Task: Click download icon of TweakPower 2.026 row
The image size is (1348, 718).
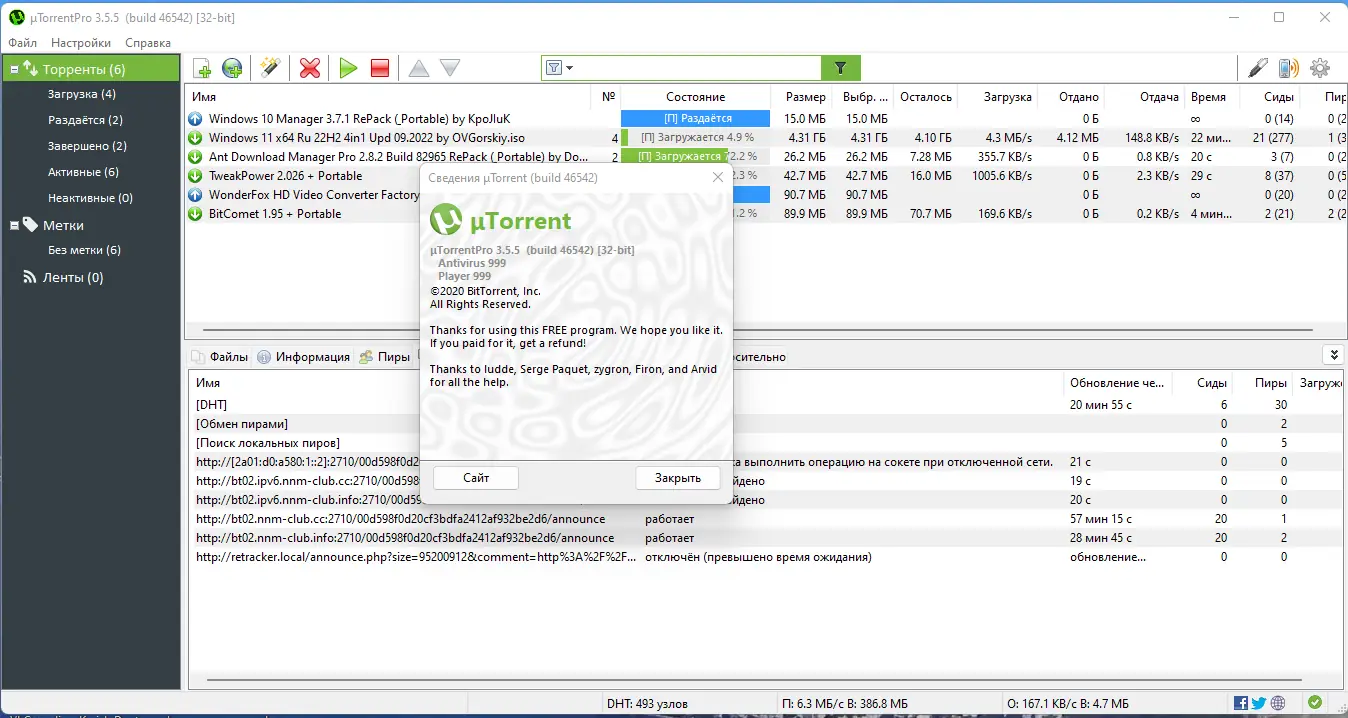Action: (195, 176)
